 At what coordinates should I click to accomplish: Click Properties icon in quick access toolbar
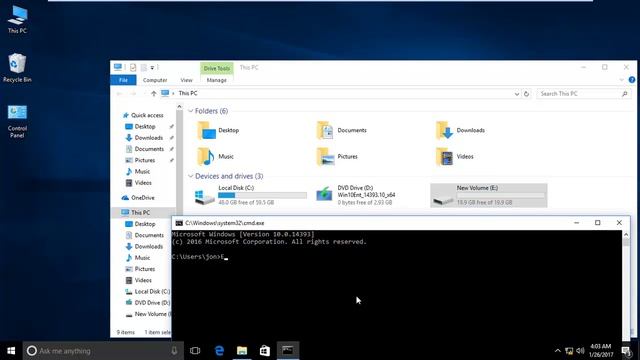pos(133,67)
